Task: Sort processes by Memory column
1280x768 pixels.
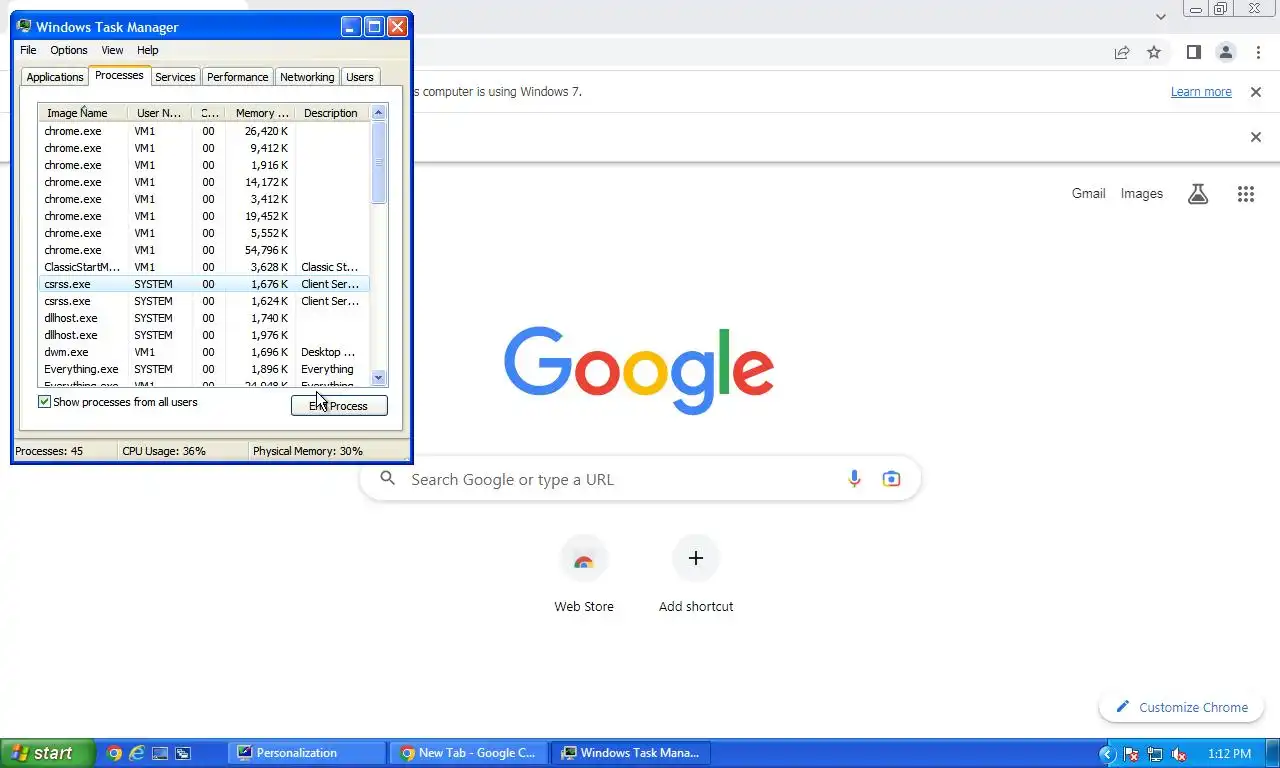Action: click(260, 113)
